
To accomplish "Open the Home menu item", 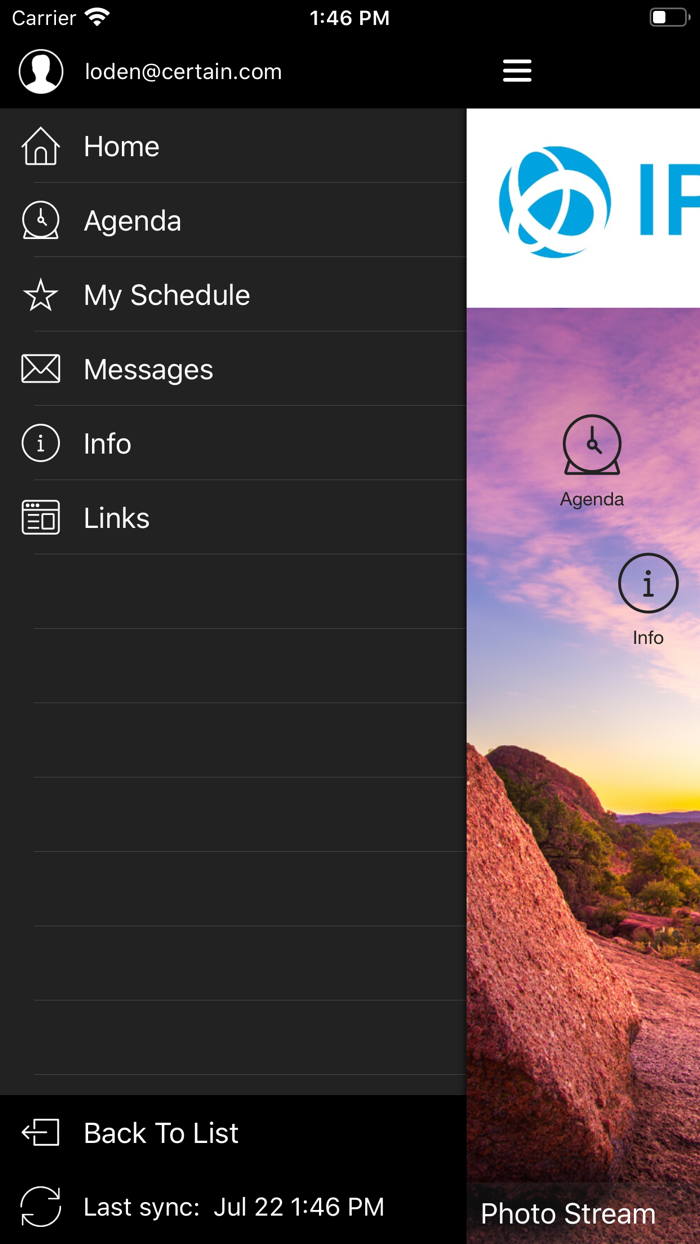I will (233, 146).
